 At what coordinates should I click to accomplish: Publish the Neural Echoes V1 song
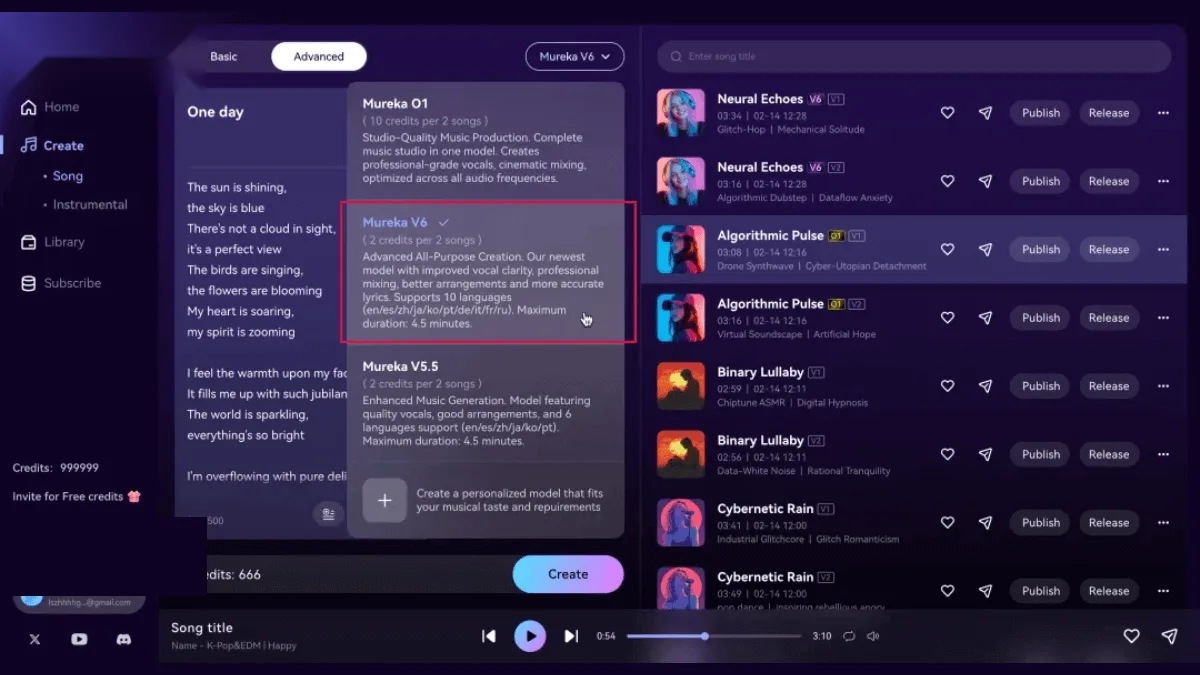[x=1041, y=113]
